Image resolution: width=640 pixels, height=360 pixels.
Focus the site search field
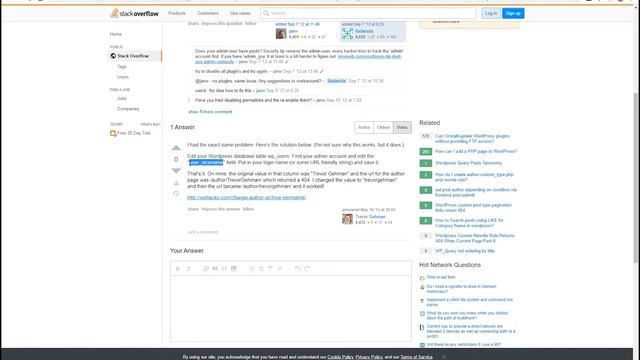coord(368,13)
